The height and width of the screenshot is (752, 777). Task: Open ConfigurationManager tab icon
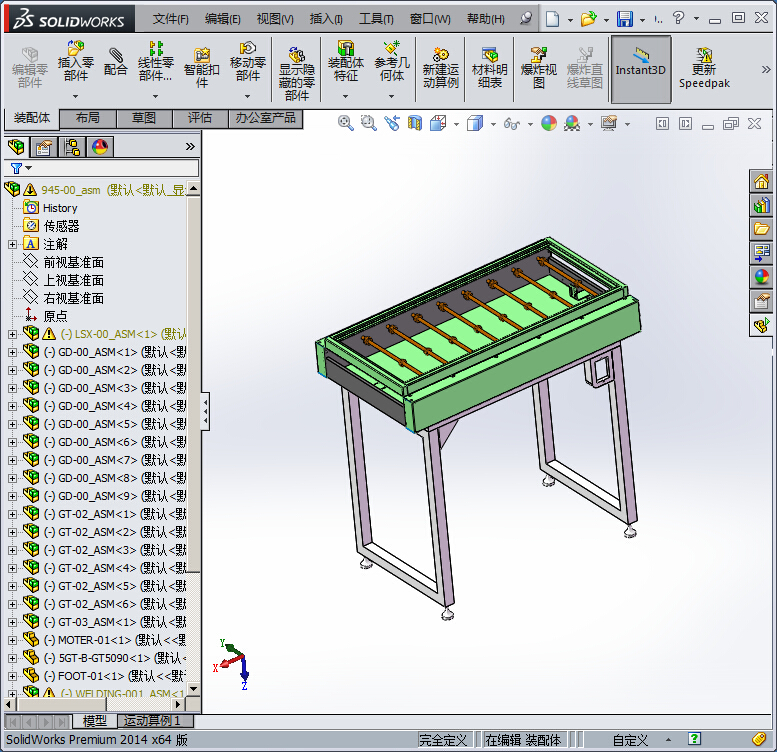tap(72, 147)
